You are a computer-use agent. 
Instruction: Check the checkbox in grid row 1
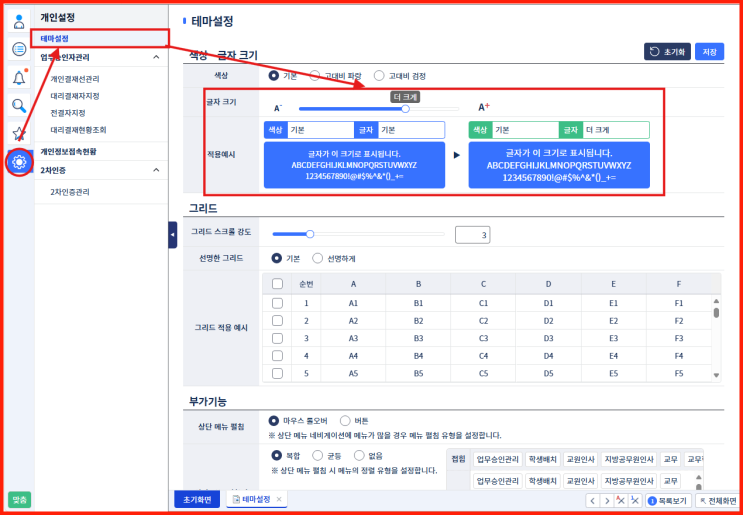tap(277, 303)
